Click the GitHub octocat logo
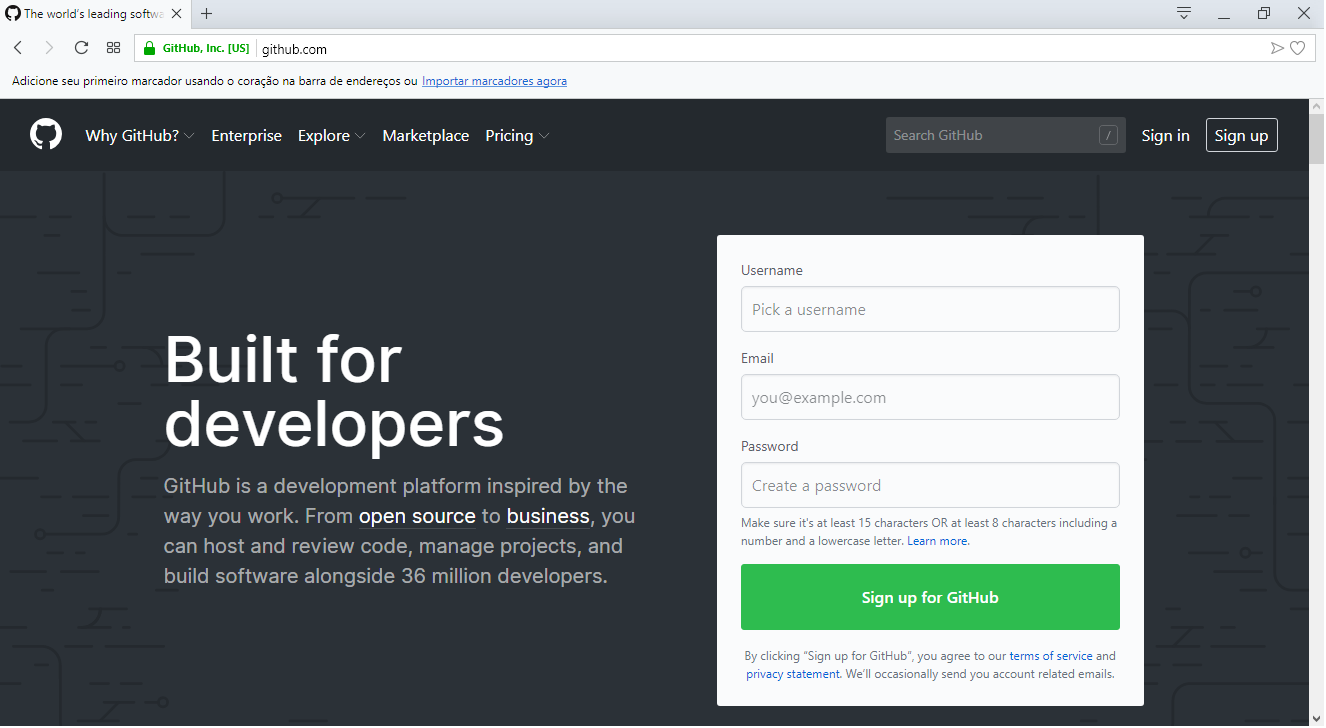The image size is (1326, 728). click(x=45, y=134)
